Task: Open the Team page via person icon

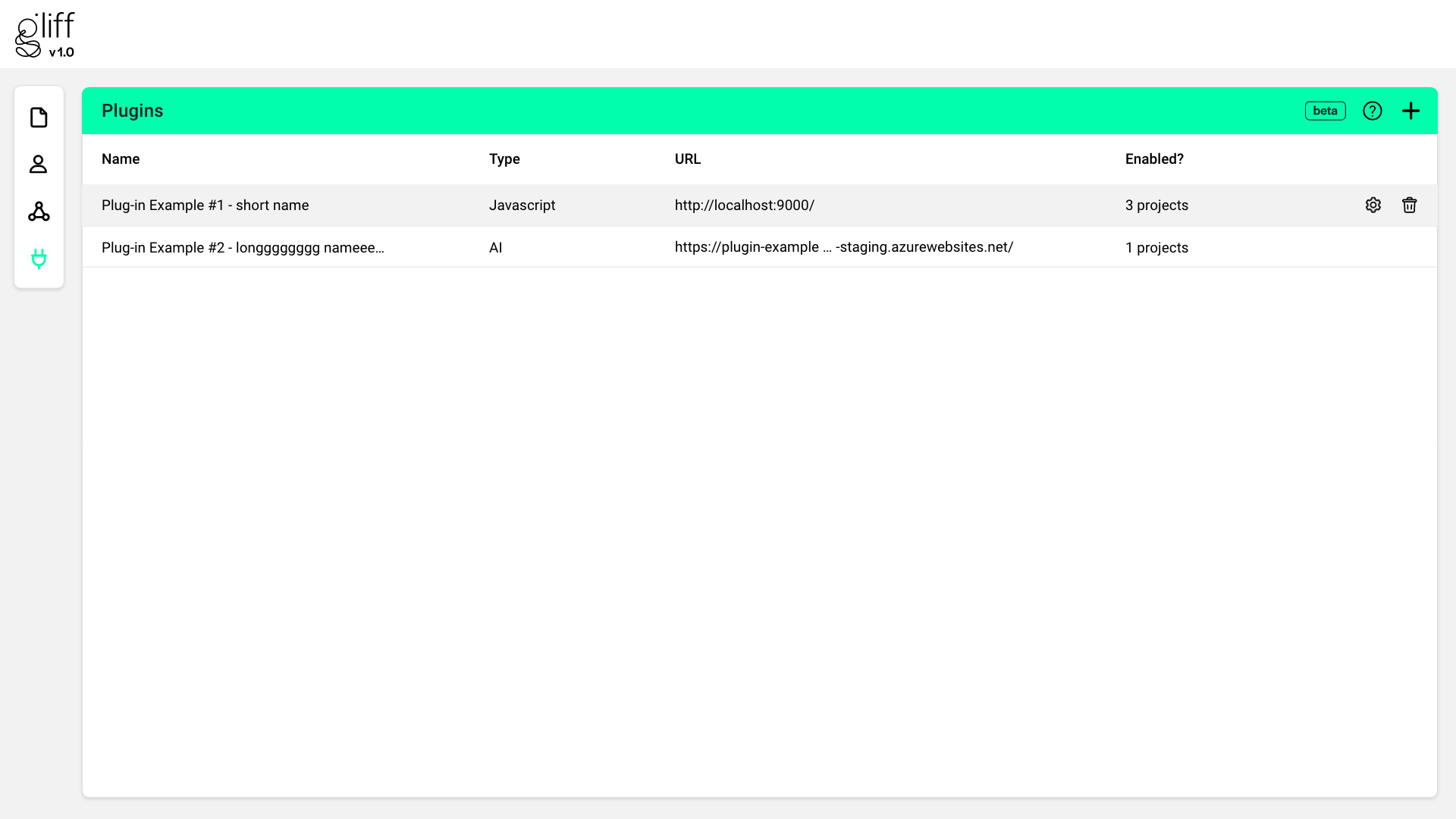Action: point(39,165)
